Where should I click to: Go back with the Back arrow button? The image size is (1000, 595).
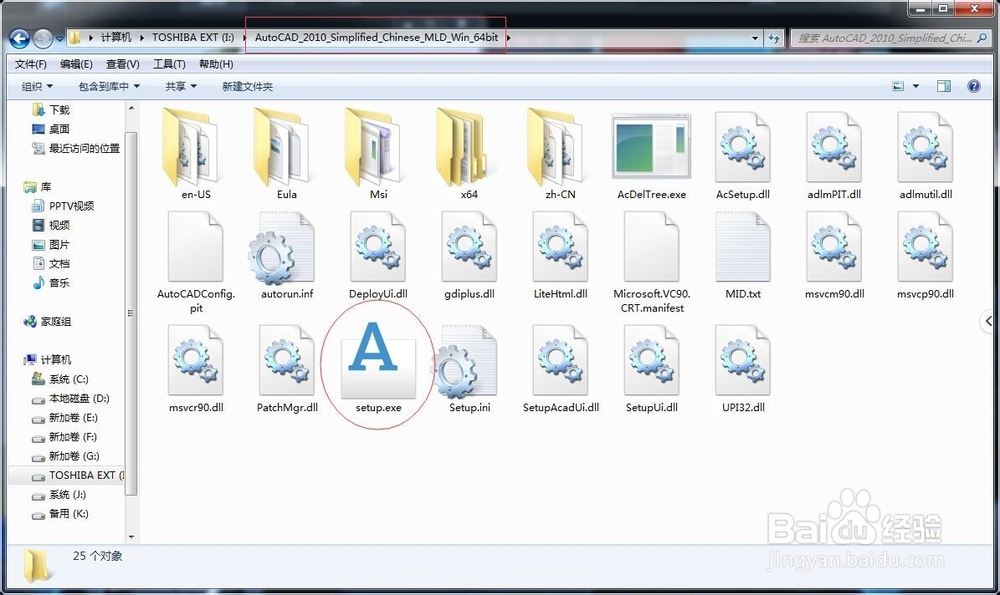19,39
